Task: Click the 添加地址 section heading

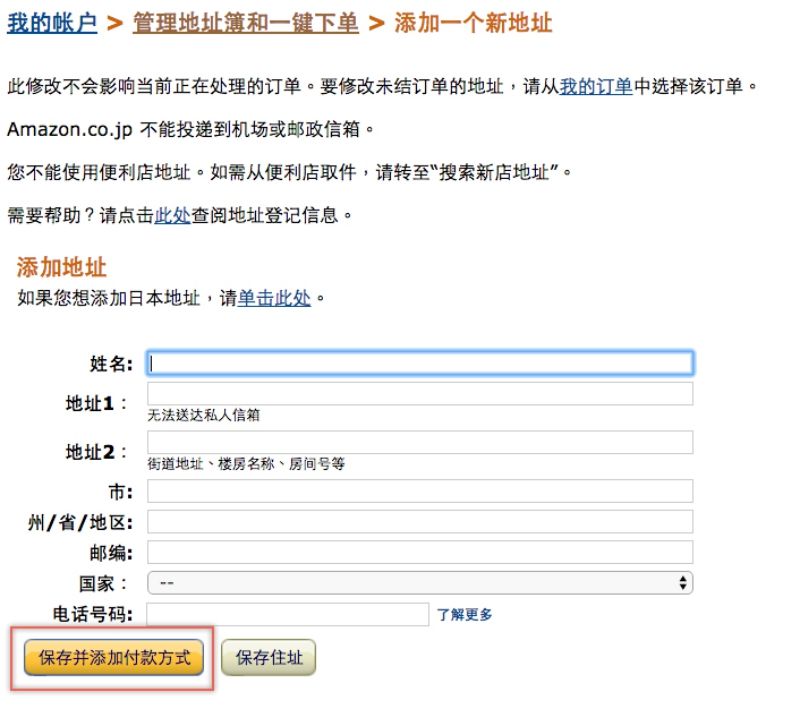Action: click(x=62, y=267)
